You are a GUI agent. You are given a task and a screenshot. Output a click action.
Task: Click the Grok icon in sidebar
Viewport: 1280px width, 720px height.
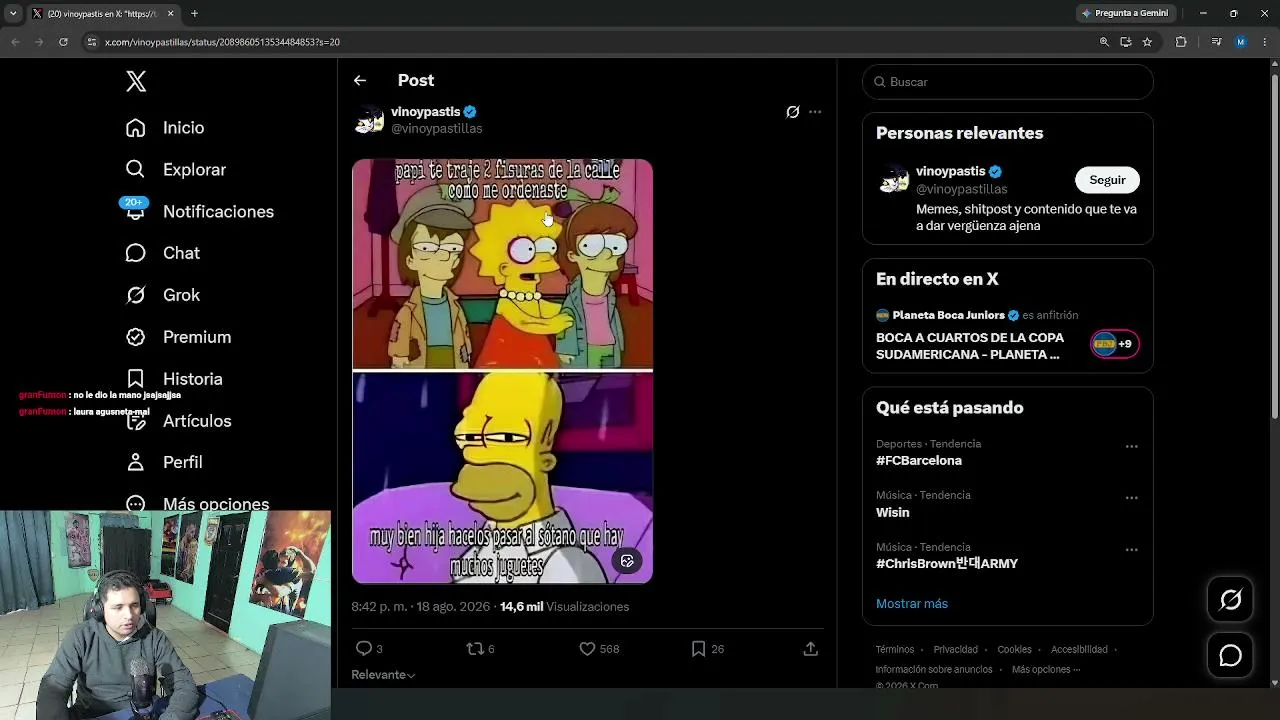pyautogui.click(x=136, y=295)
